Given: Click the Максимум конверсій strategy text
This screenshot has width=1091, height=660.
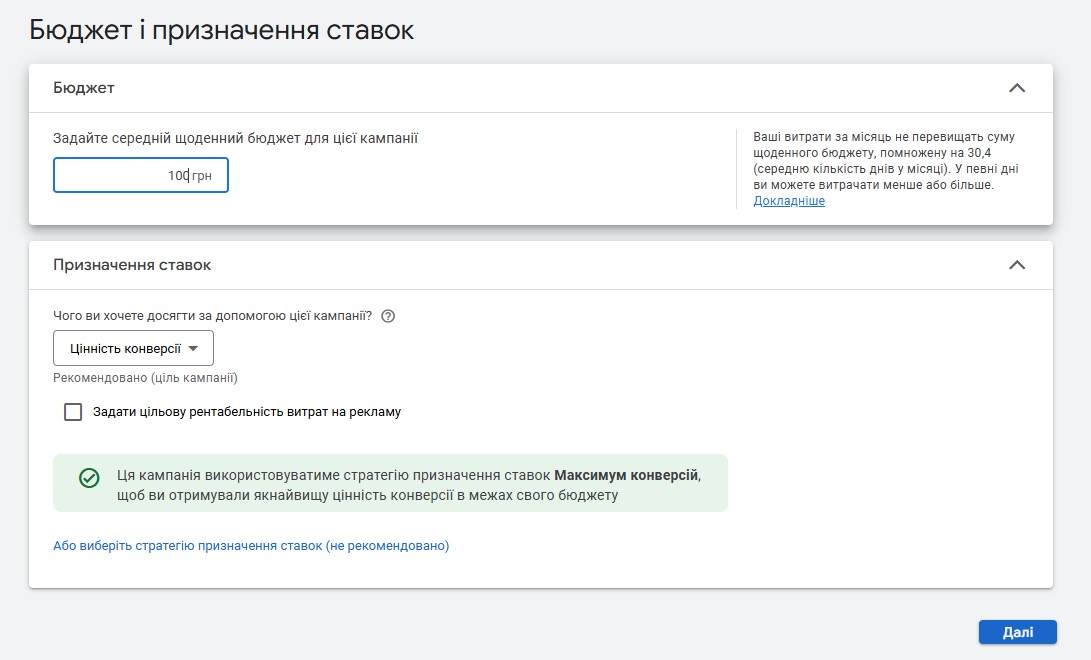Looking at the screenshot, I should (x=626, y=475).
